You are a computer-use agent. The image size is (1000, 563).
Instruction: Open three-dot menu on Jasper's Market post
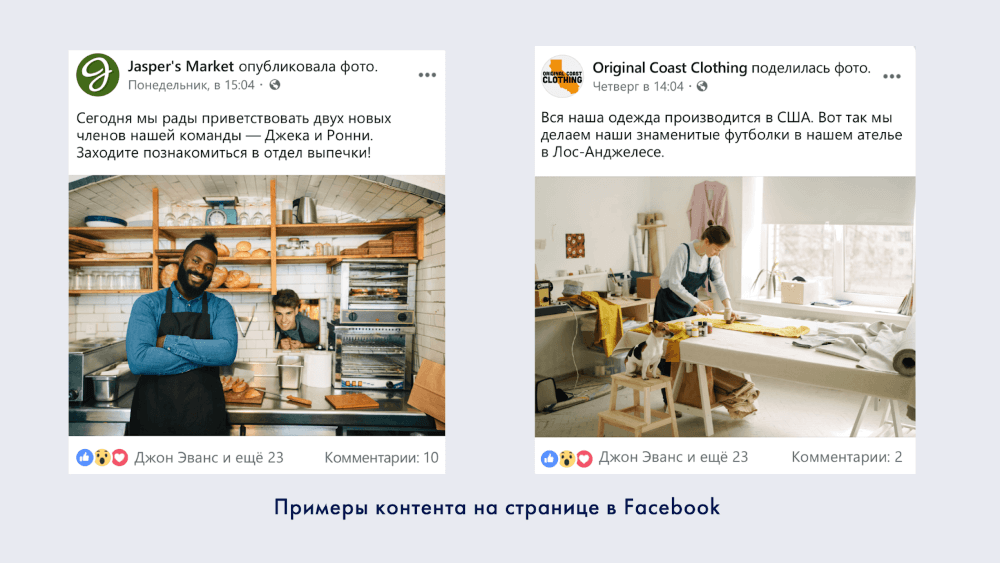click(427, 75)
